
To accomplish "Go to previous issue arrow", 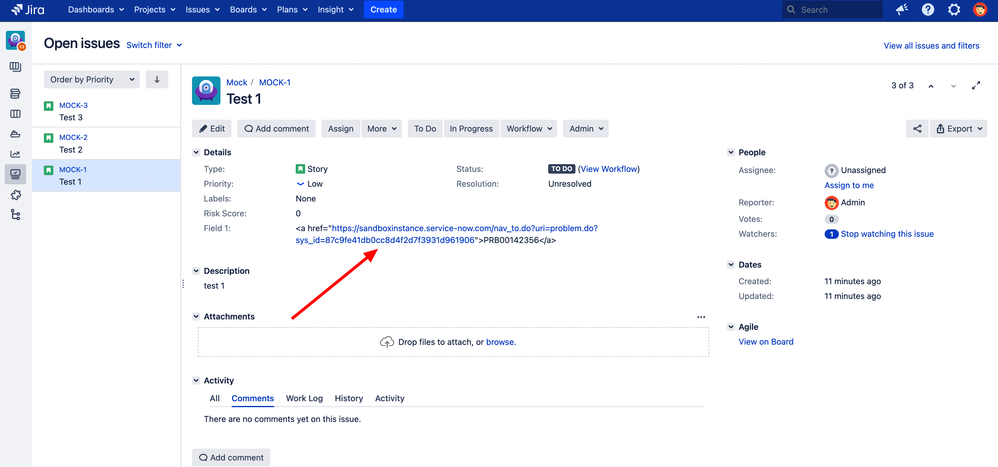I will pos(931,86).
